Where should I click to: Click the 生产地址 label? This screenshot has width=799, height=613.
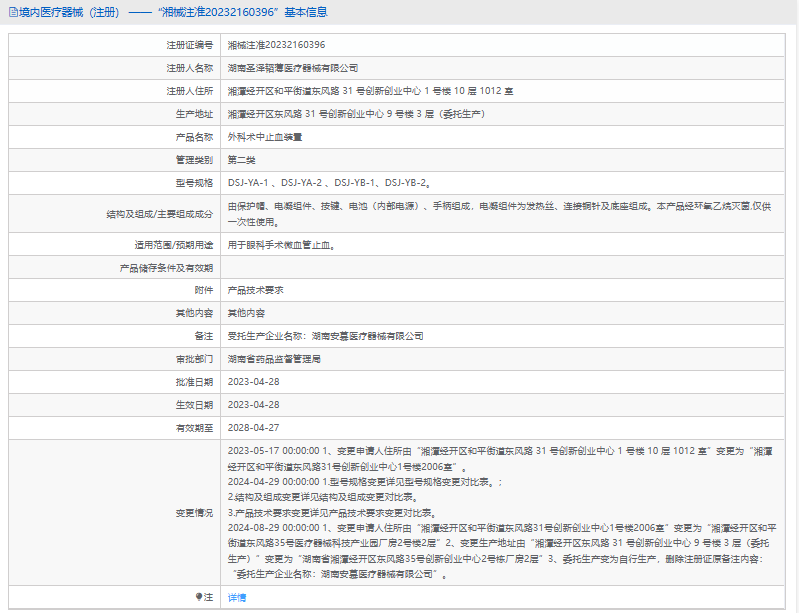[194, 114]
